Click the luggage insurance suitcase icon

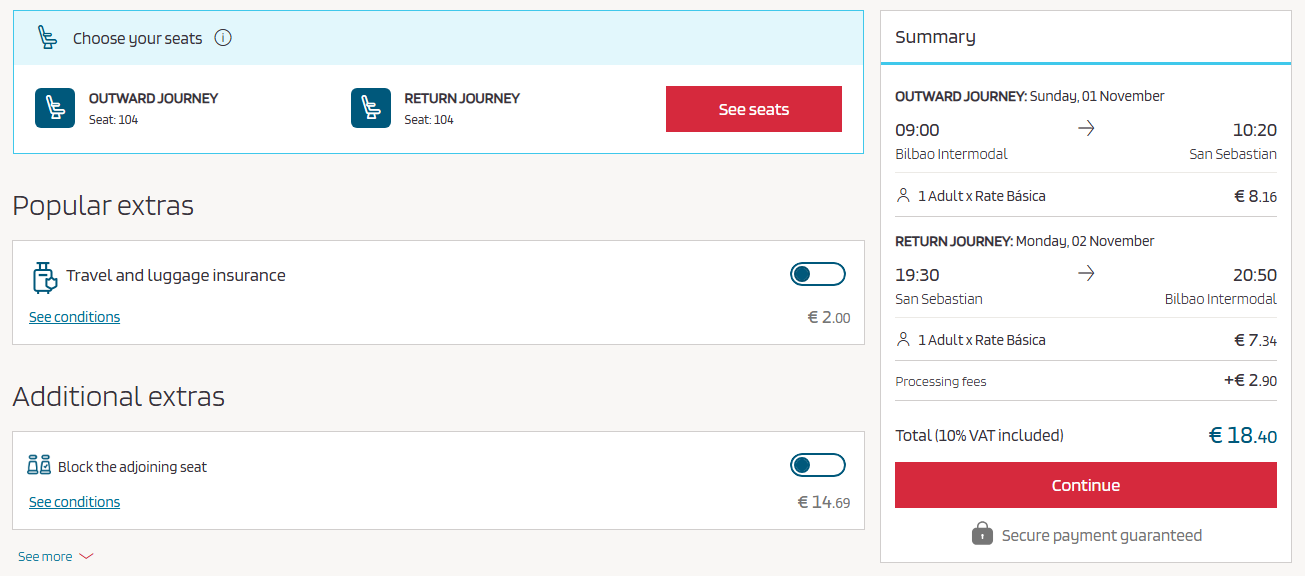[x=44, y=277]
